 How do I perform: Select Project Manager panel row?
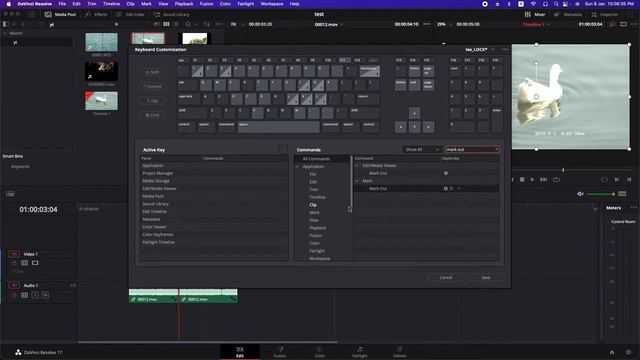coord(213,173)
